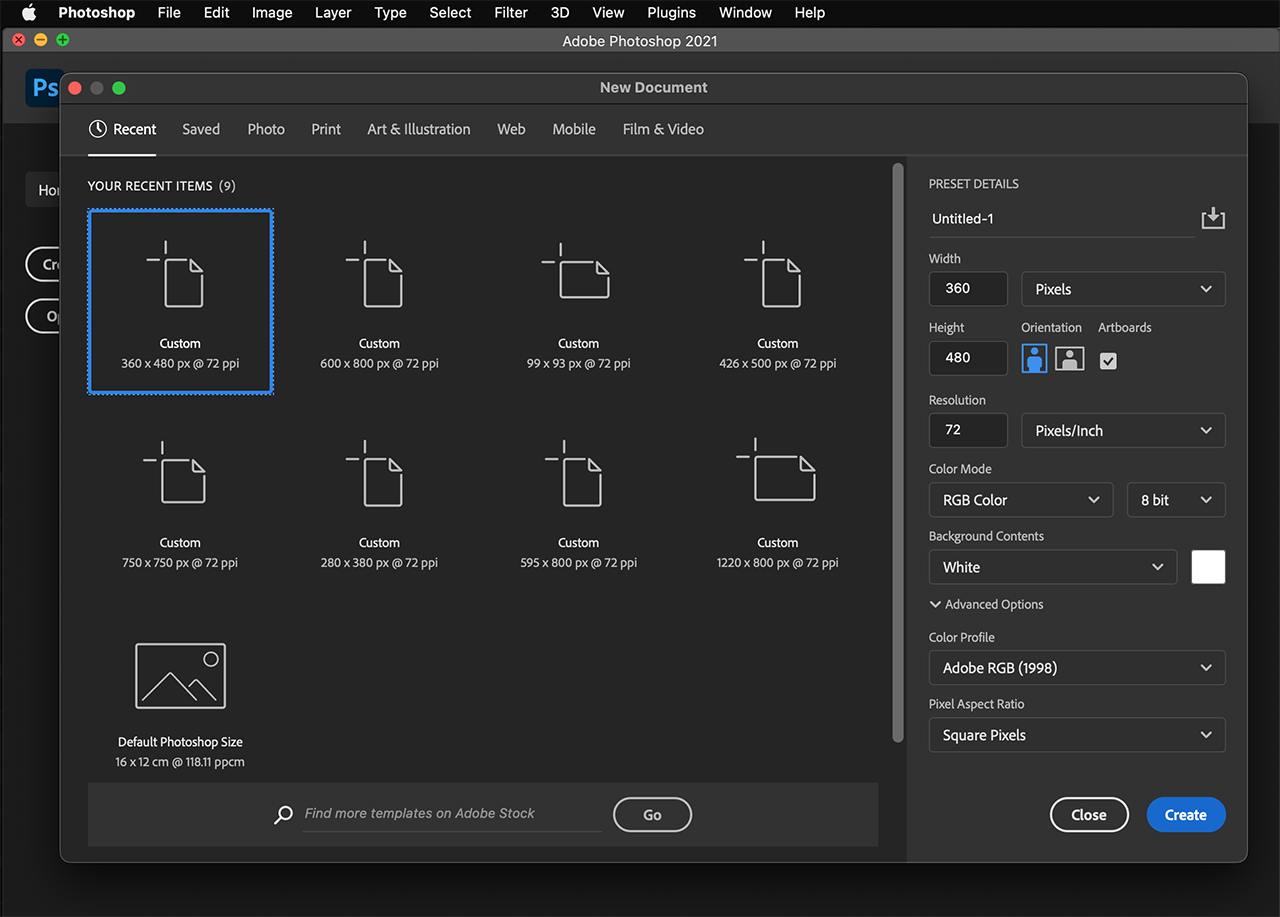The height and width of the screenshot is (917, 1280).
Task: Click the Apple menu icon
Action: 29,13
